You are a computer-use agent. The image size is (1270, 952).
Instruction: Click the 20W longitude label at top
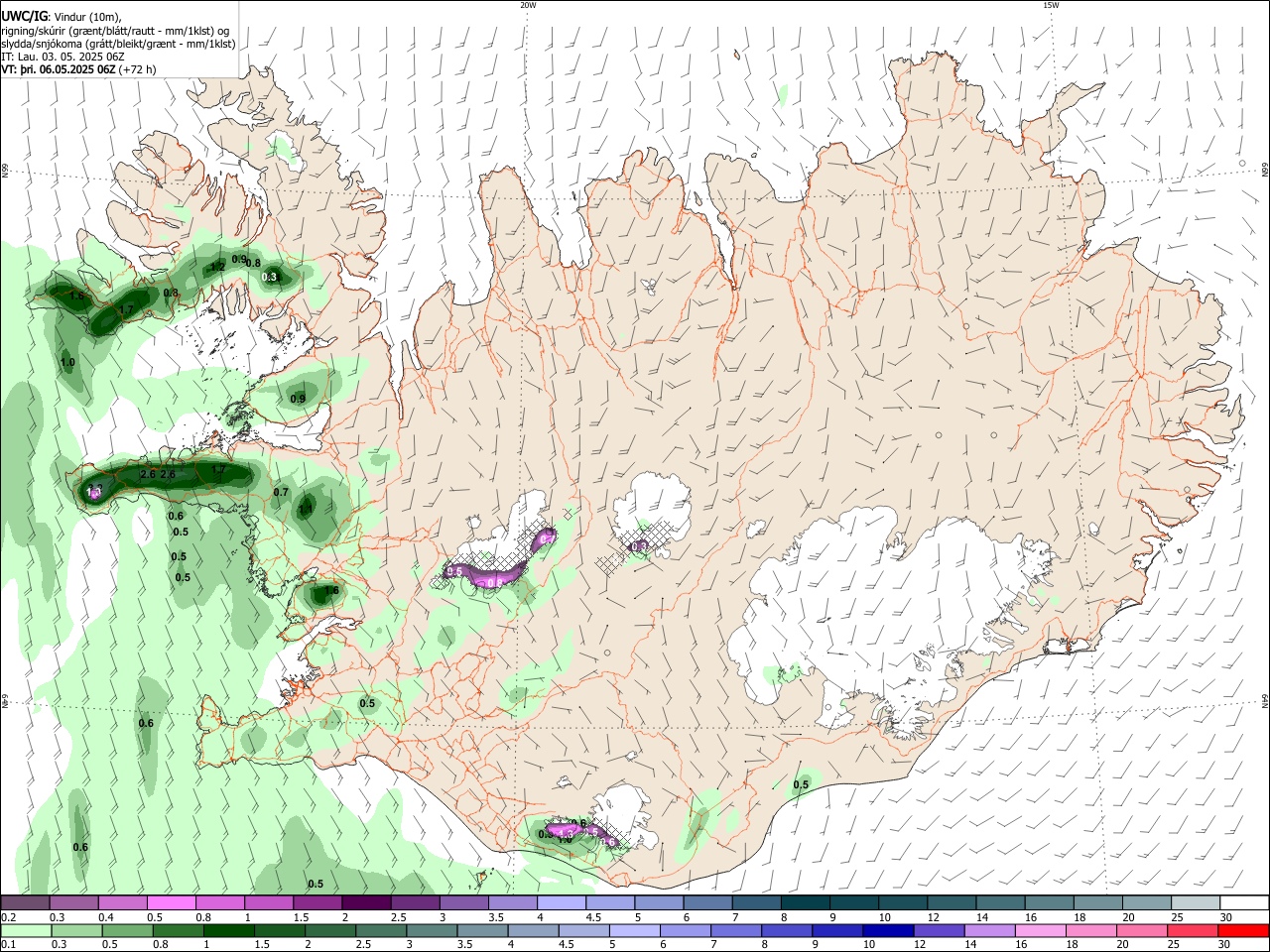point(528,5)
